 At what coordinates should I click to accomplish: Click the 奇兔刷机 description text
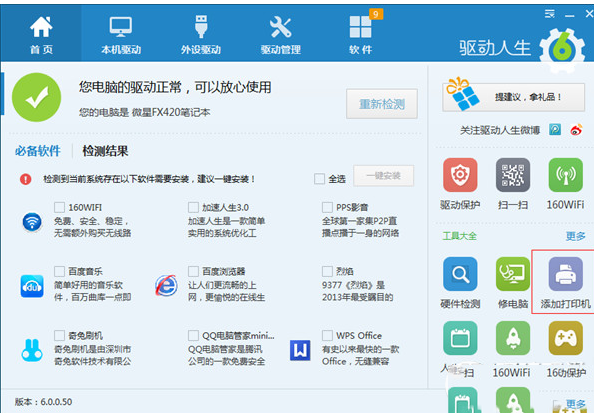[92, 355]
